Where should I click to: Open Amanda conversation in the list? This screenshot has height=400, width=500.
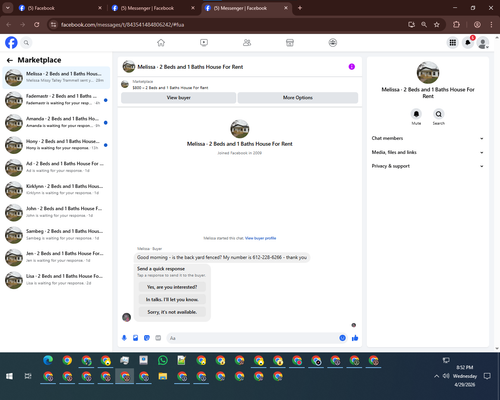[x=56, y=122]
